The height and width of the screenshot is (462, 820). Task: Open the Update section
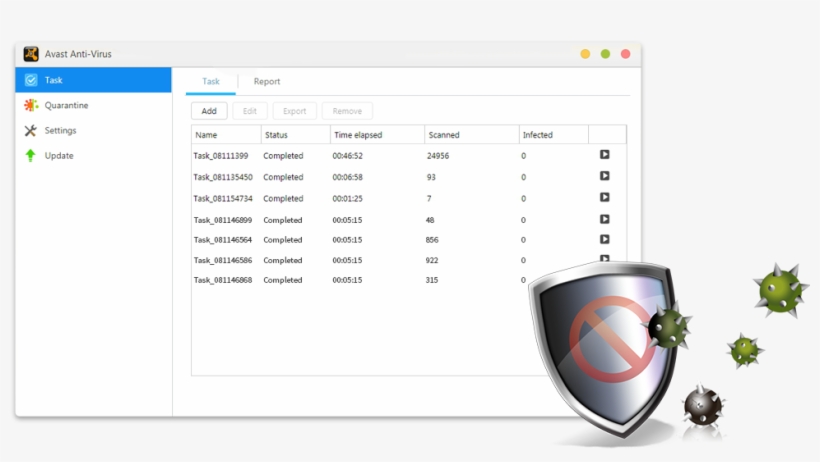pyautogui.click(x=59, y=155)
